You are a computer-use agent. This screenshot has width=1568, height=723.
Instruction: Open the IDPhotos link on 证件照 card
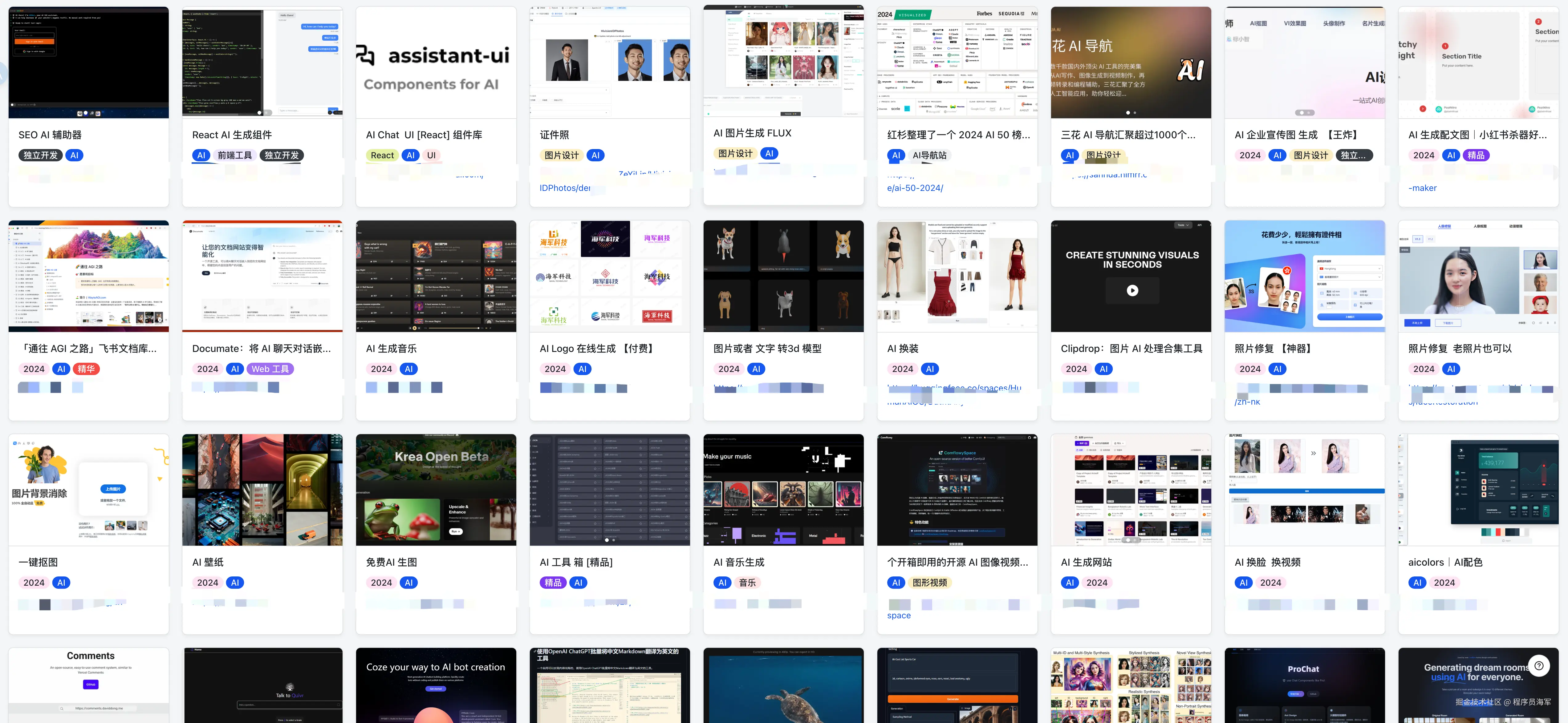[x=564, y=188]
